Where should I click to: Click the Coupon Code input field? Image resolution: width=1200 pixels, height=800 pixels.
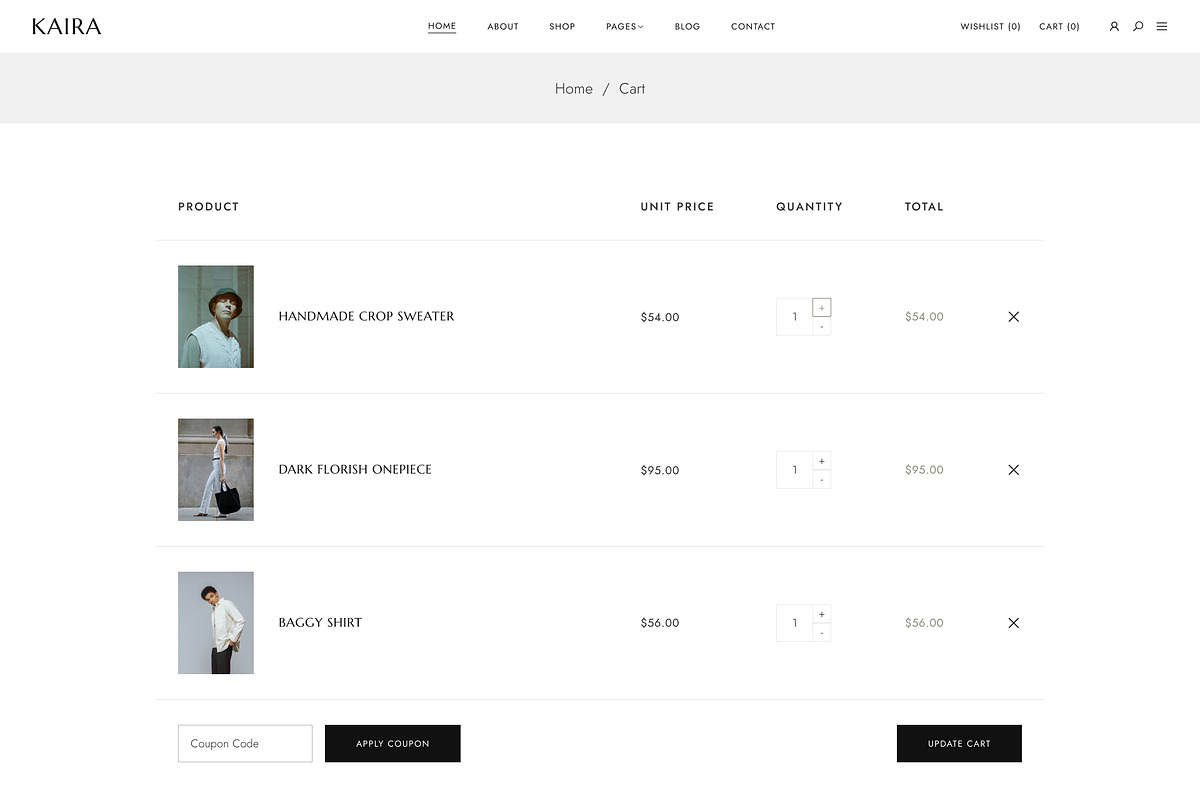245,743
